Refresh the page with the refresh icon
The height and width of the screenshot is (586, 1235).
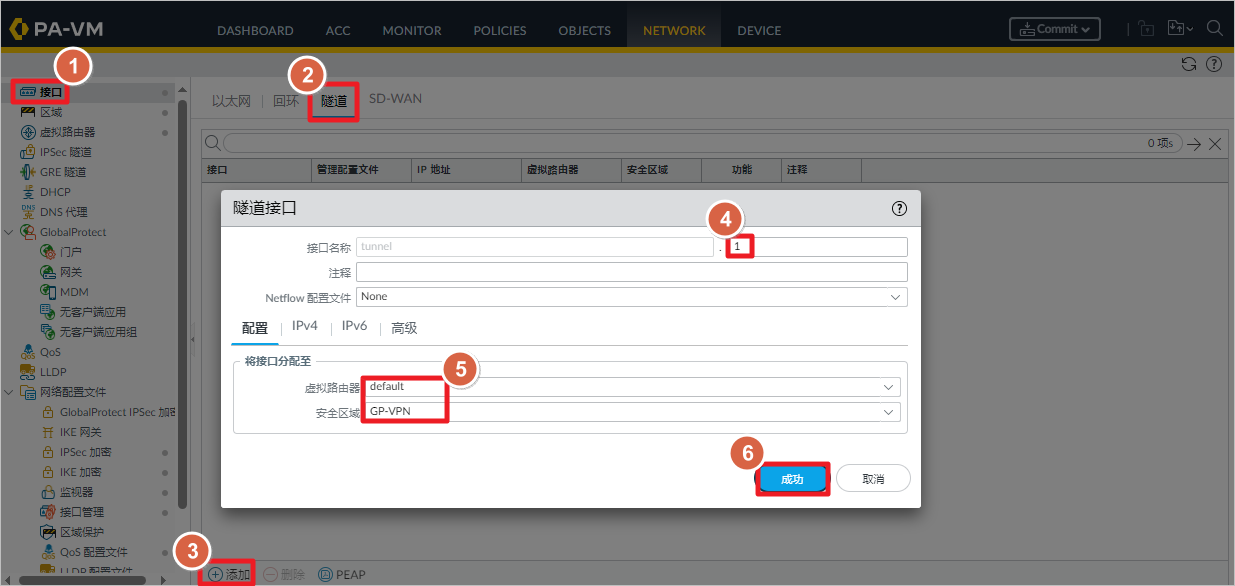point(1189,64)
